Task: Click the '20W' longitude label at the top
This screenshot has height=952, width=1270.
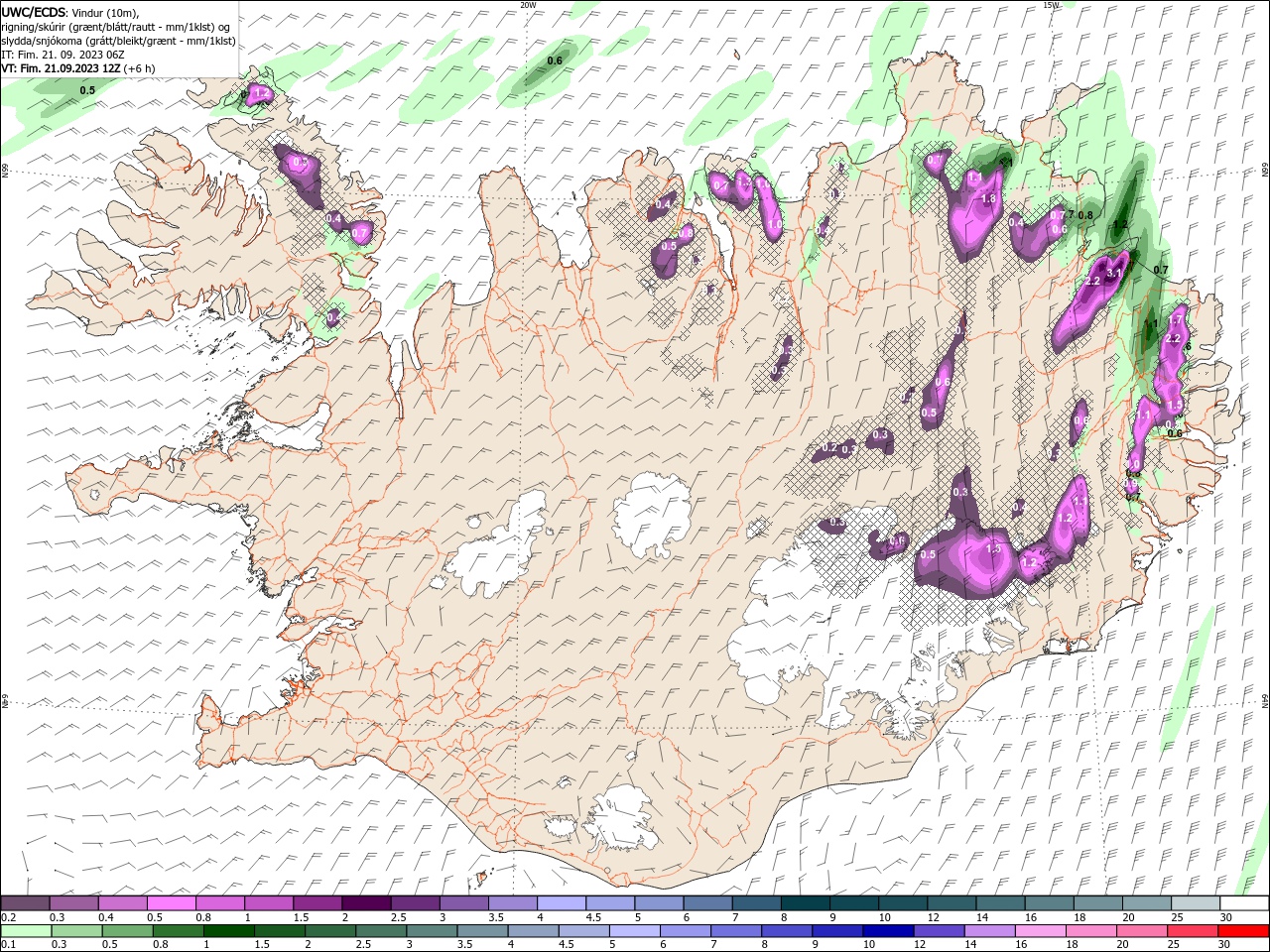Action: 528,5
